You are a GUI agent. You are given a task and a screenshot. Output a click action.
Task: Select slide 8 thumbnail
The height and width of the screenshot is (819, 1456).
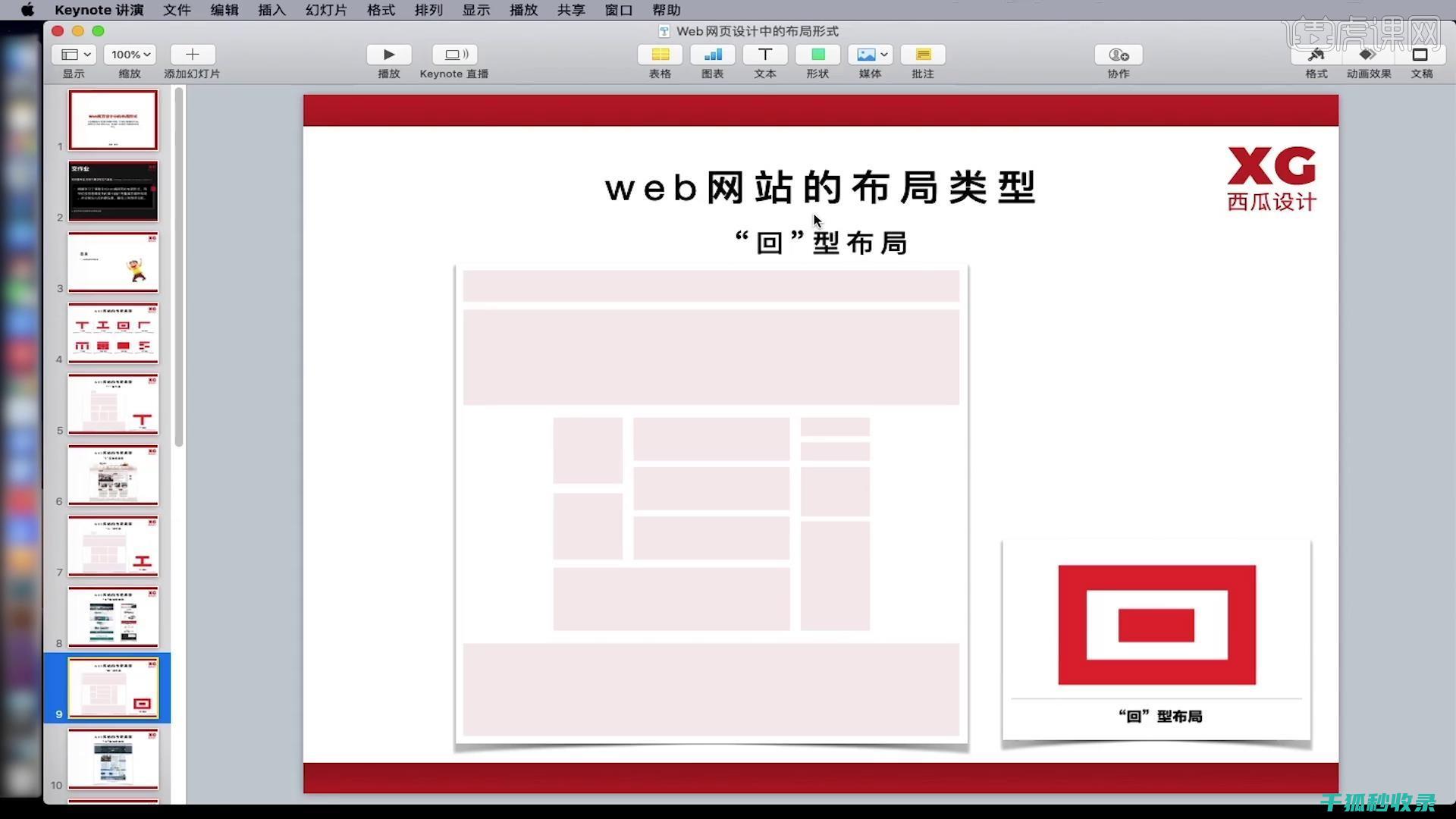click(113, 617)
